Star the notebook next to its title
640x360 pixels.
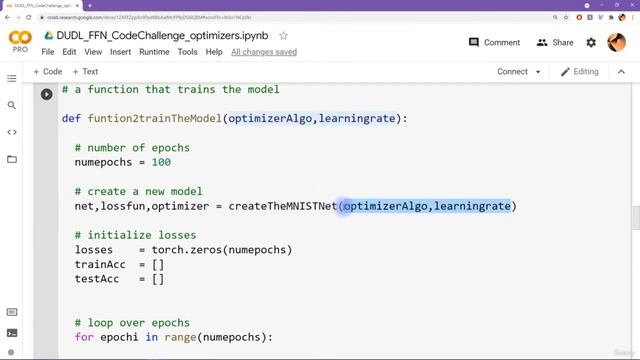click(x=283, y=36)
